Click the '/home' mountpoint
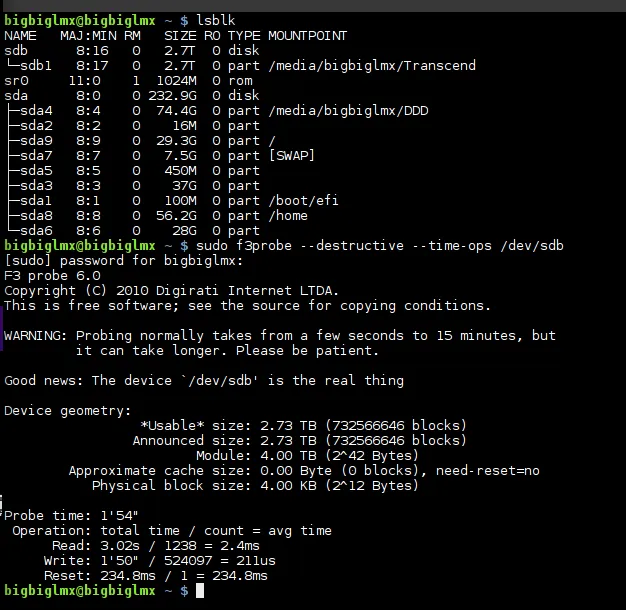626x610 pixels. pos(288,216)
